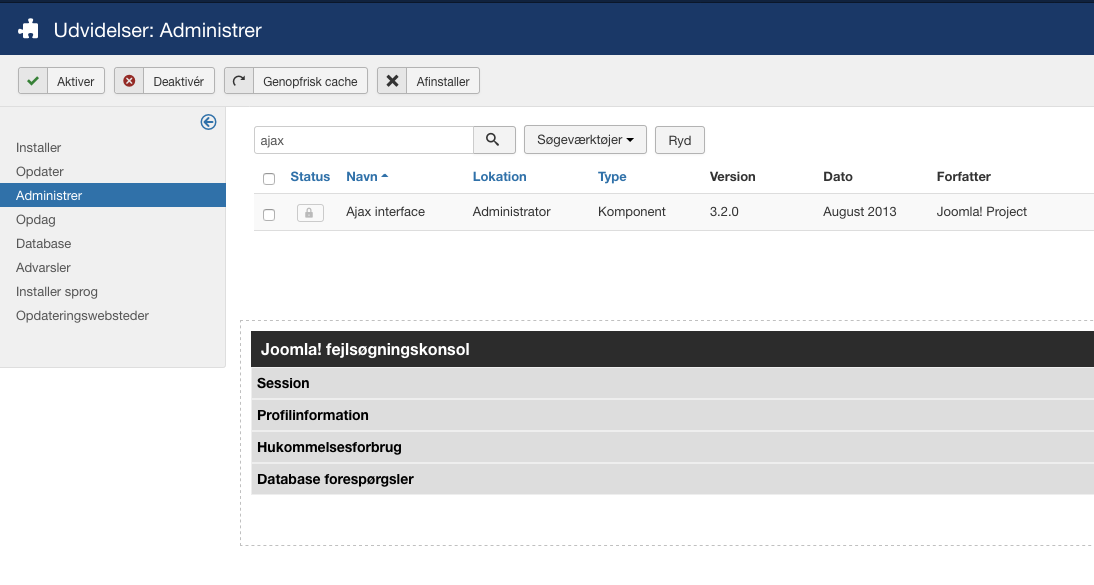The image size is (1094, 585).
Task: Click the search field containing ajax
Action: (x=363, y=140)
